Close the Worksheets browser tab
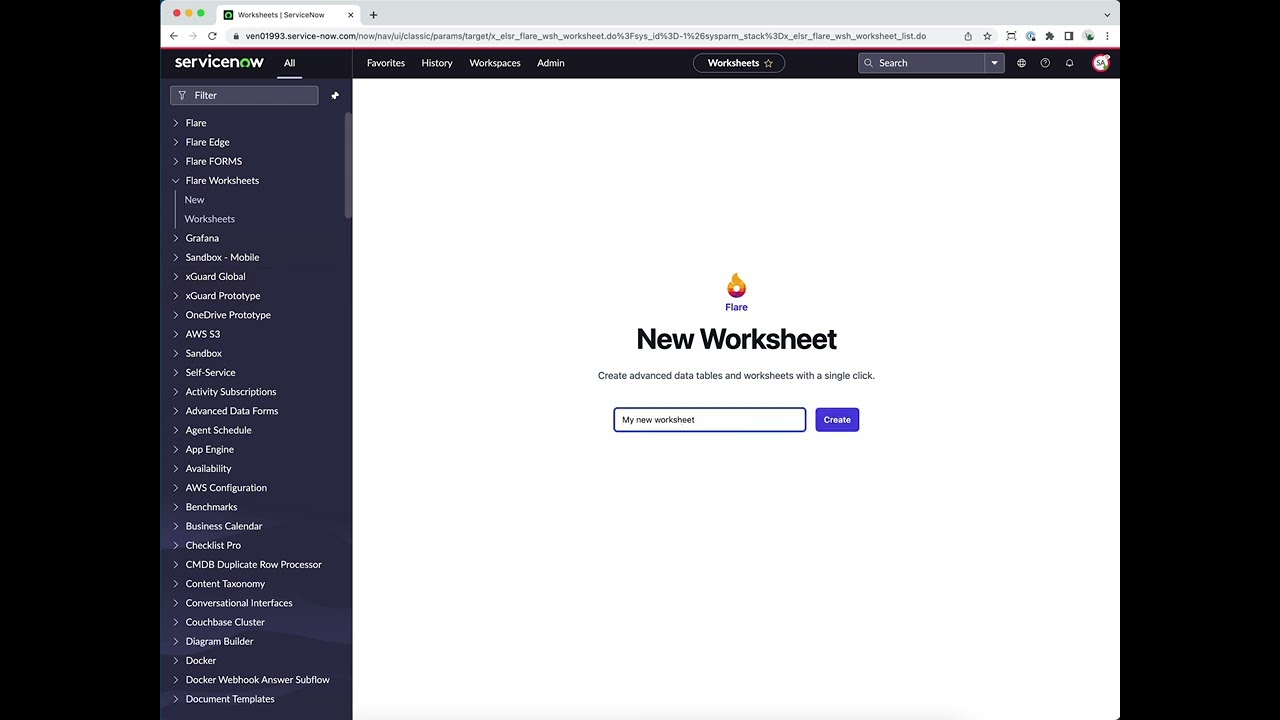1280x720 pixels. (x=350, y=15)
